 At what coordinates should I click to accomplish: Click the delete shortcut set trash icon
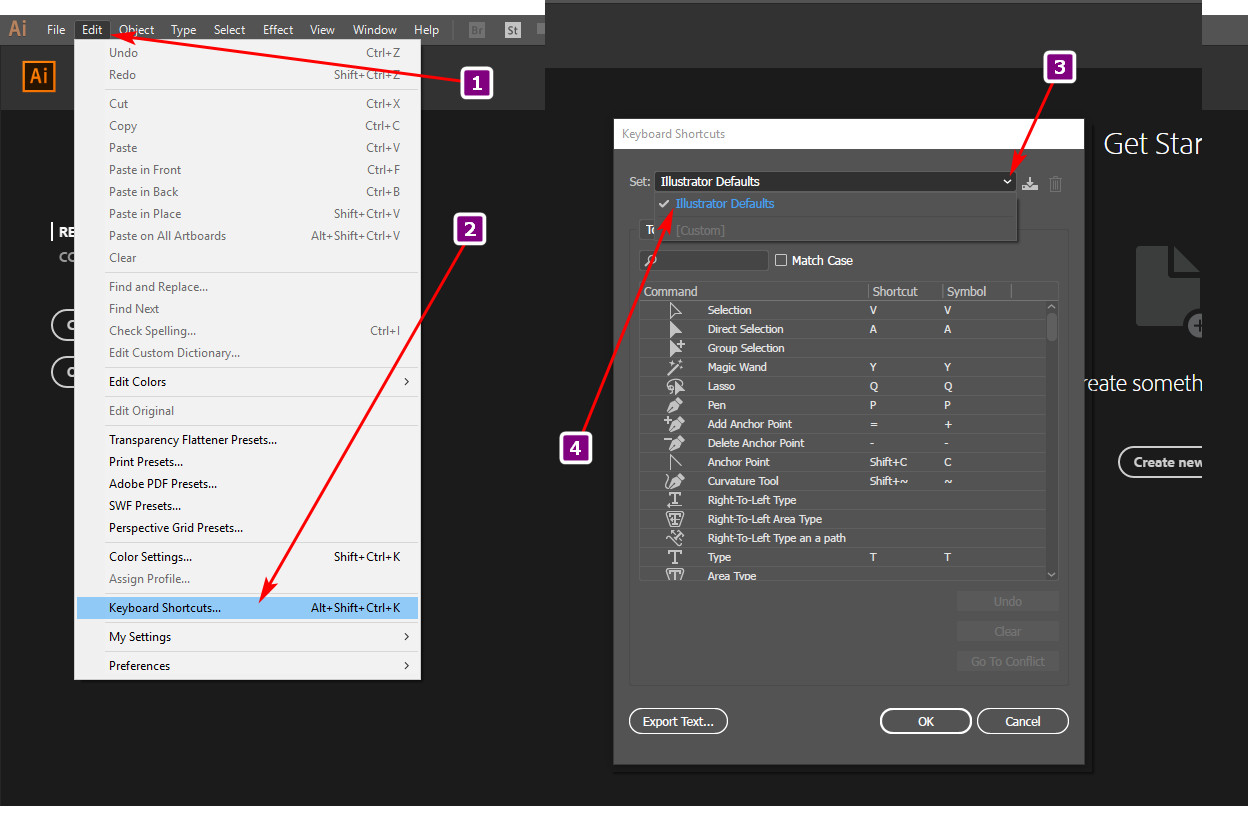tap(1055, 183)
